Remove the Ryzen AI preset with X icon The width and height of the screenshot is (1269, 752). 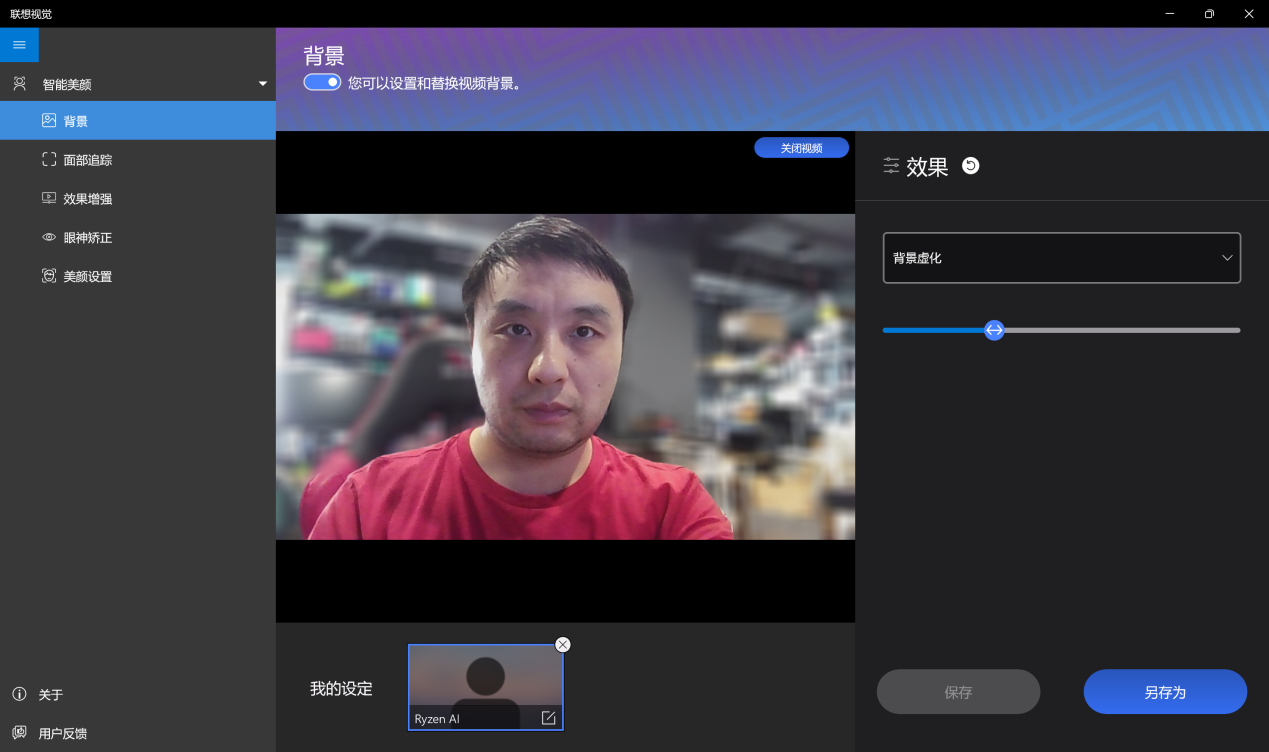coord(563,645)
